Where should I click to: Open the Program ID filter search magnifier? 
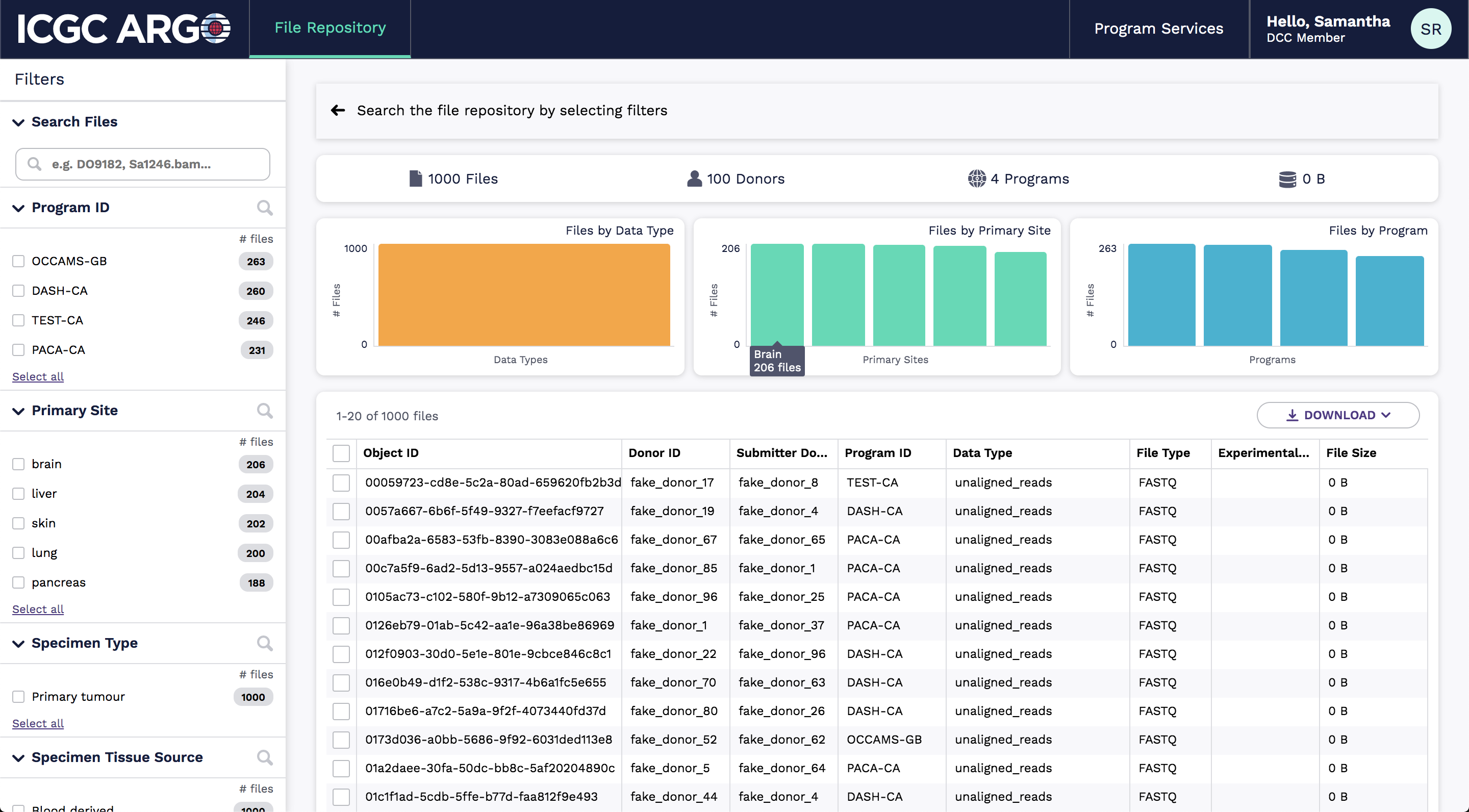(x=265, y=208)
